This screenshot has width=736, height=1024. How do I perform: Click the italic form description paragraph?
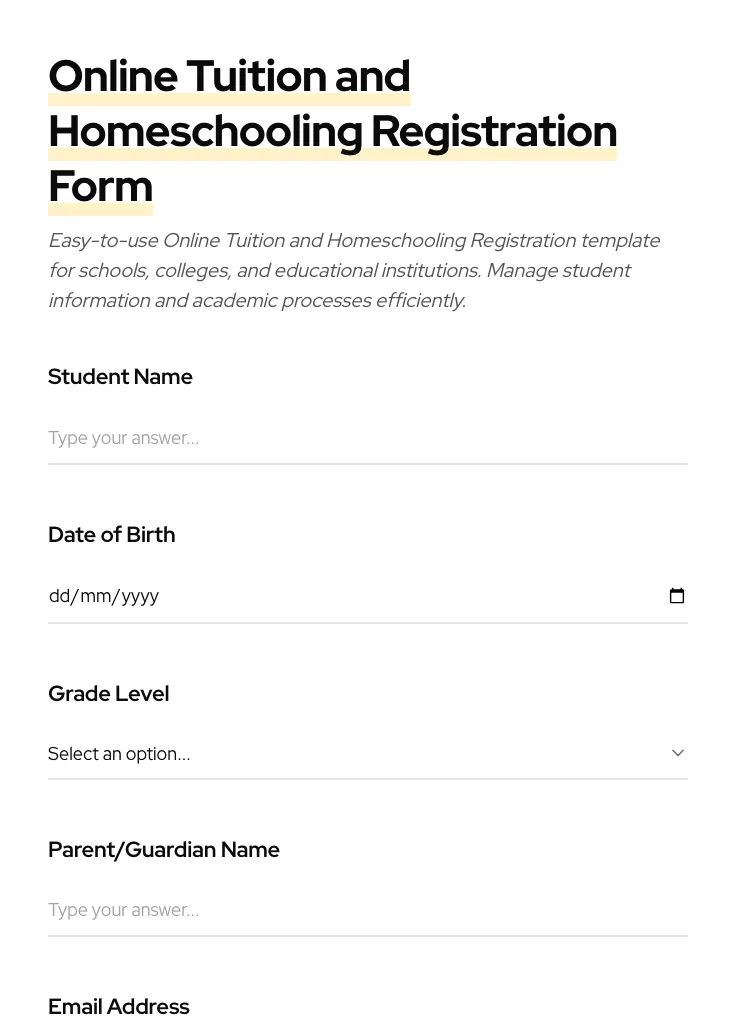354,270
